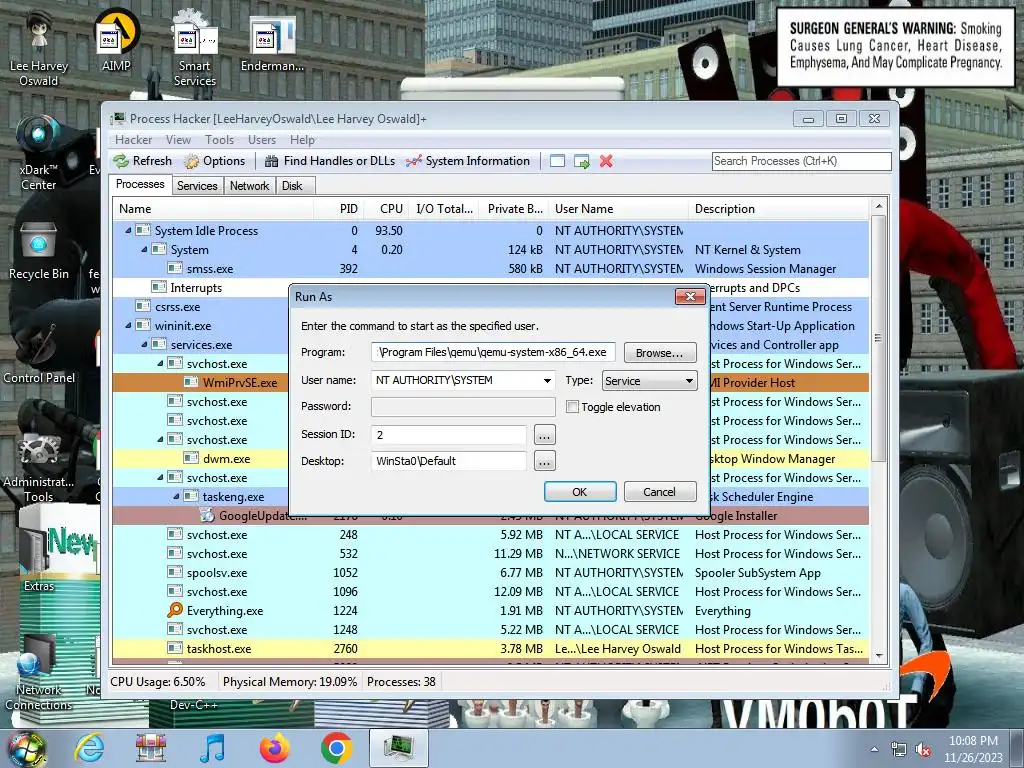Click the ellipsis button beside Desktop
The height and width of the screenshot is (768, 1024).
pos(545,462)
